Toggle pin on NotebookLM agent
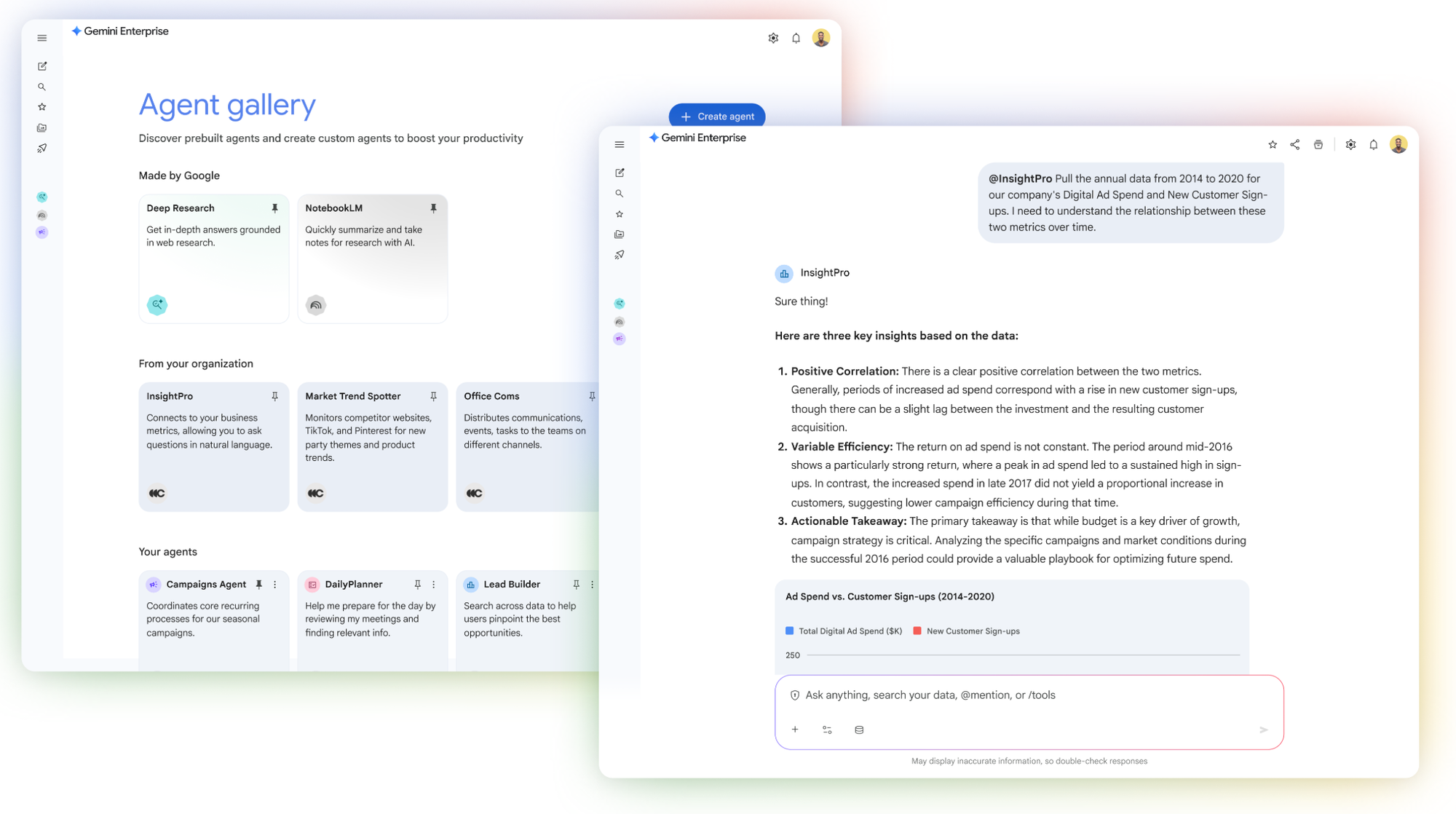Screen dimensions: 1456x814 [x=433, y=208]
